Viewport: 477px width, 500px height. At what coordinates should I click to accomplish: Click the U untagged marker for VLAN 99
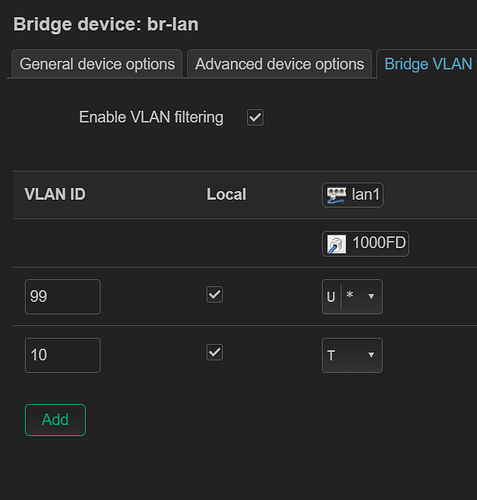[331, 297]
